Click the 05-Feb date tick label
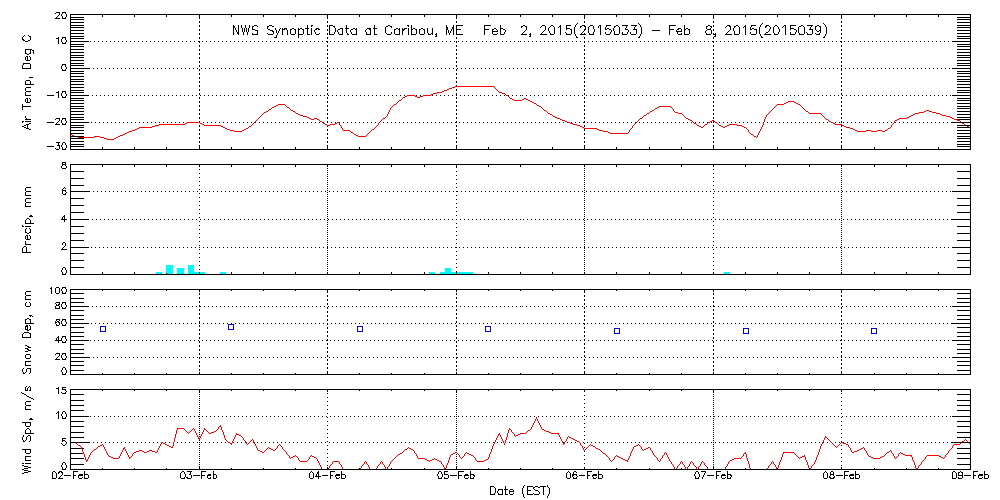 tap(457, 478)
